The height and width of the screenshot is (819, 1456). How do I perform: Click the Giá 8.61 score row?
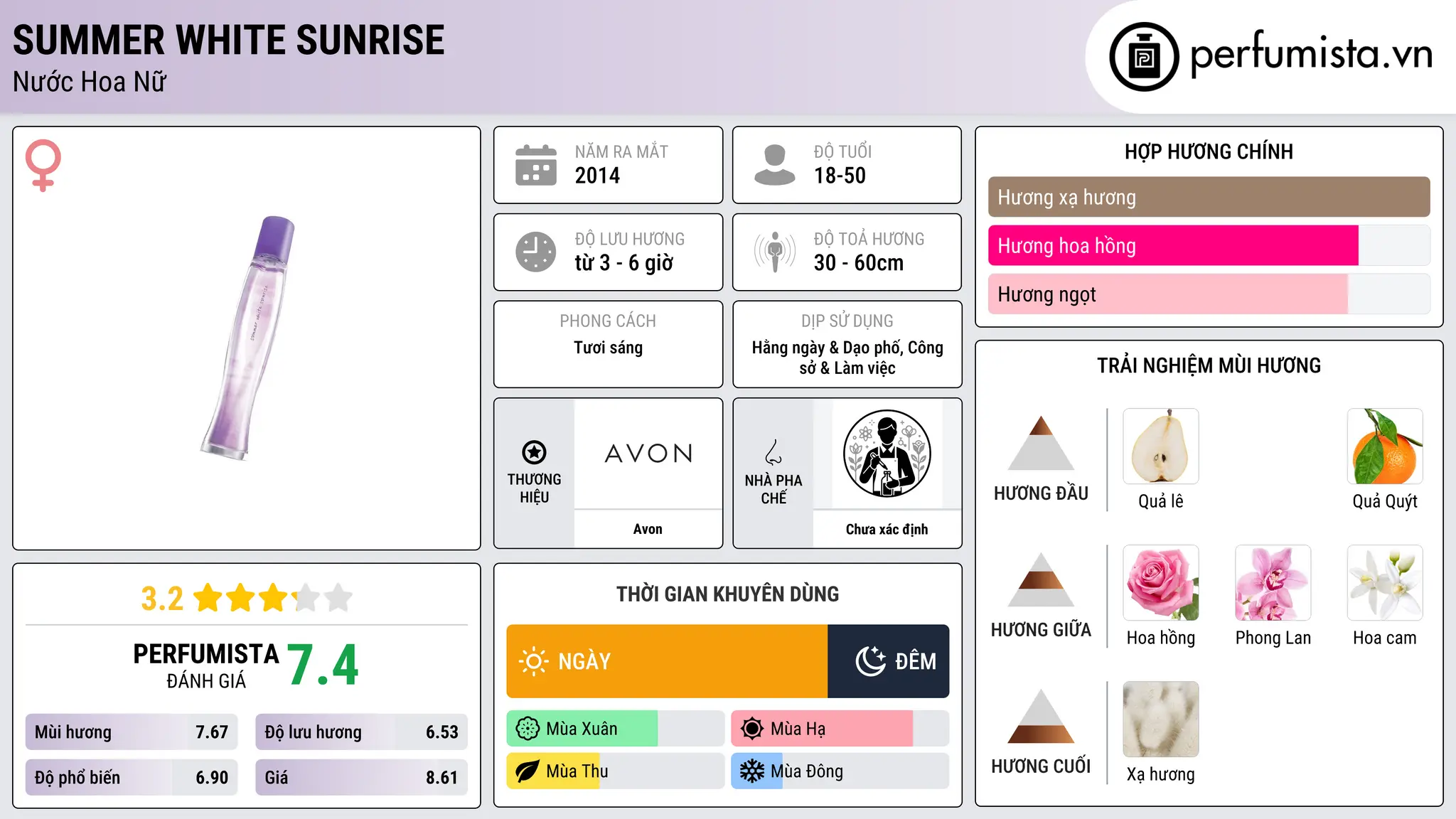coord(362,778)
